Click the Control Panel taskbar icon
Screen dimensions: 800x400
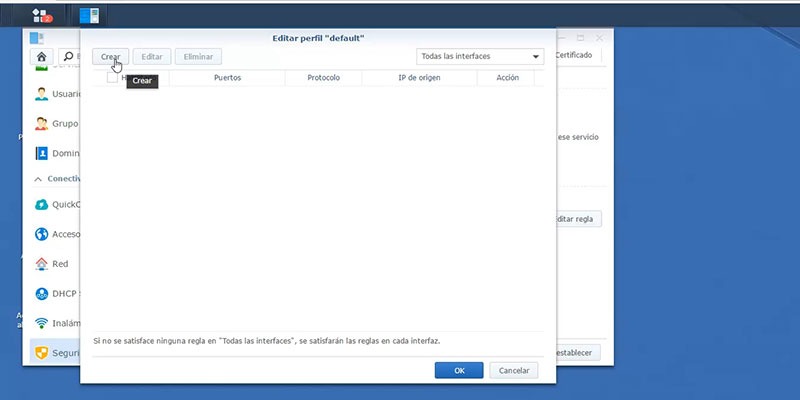pyautogui.click(x=89, y=16)
